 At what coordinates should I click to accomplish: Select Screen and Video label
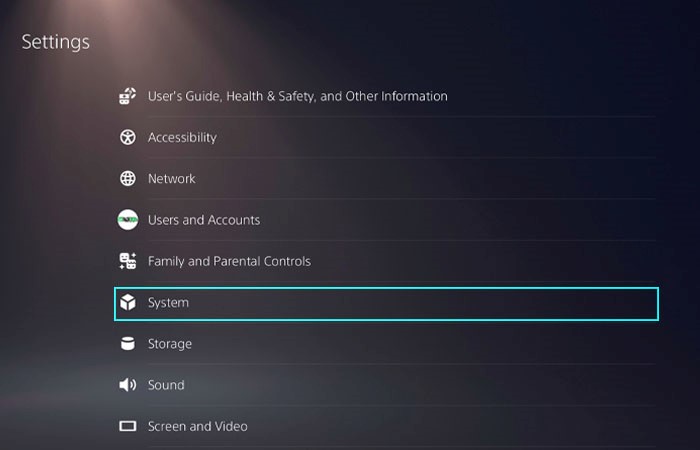click(198, 426)
